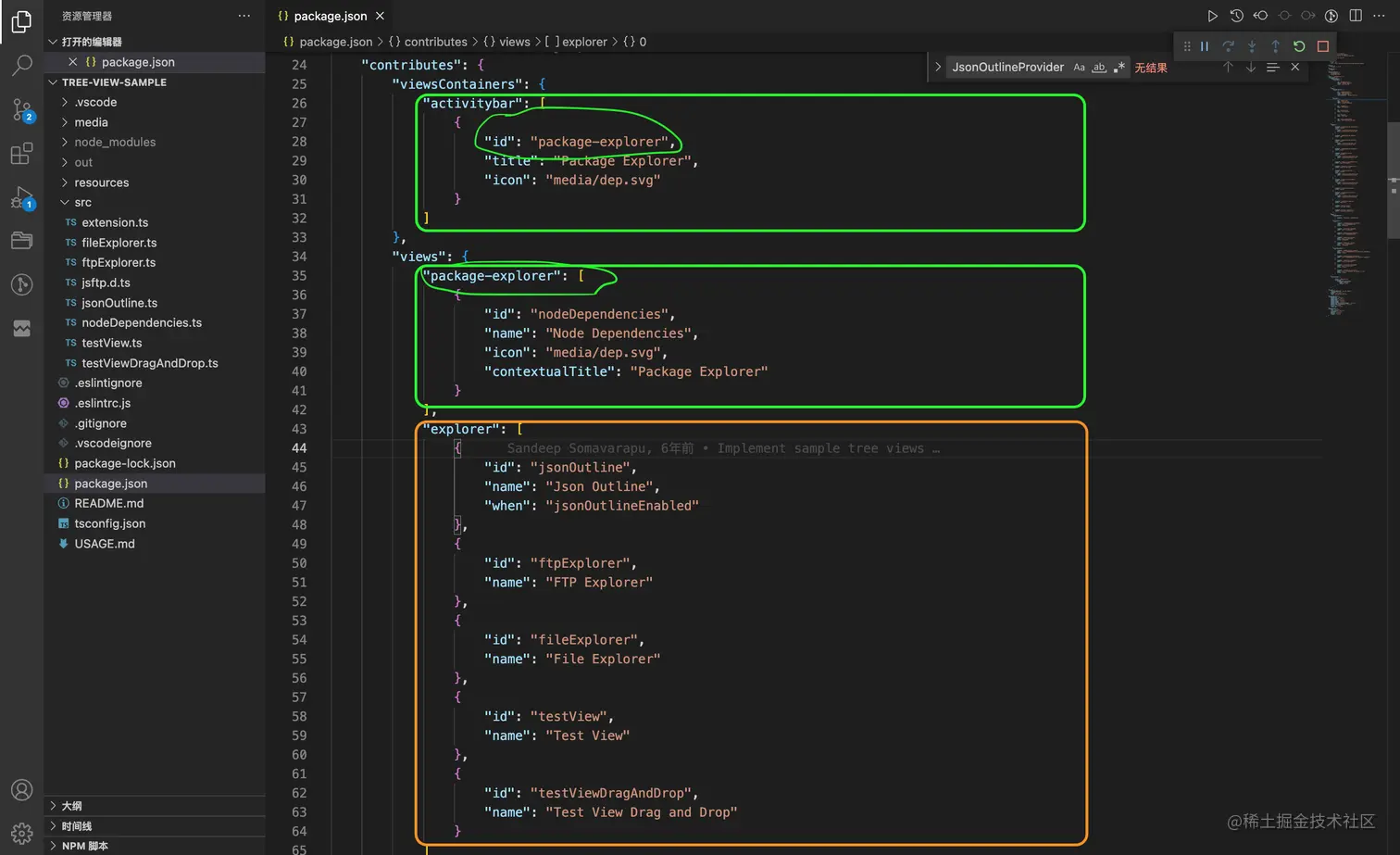Open the Source Control view in activity bar
Screen dimensions: 1400x855
(21, 109)
